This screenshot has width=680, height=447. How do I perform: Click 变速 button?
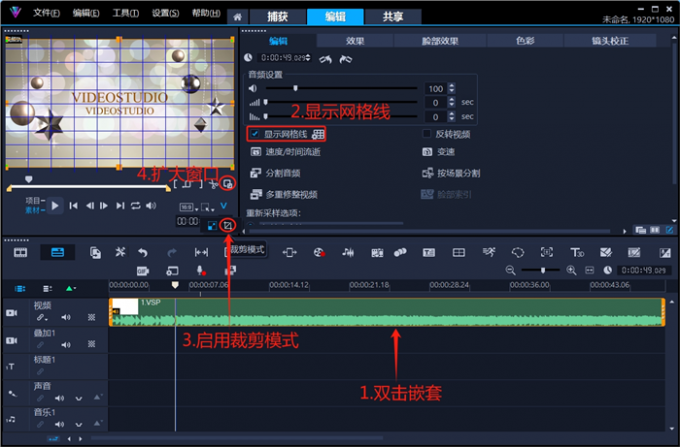click(x=438, y=152)
